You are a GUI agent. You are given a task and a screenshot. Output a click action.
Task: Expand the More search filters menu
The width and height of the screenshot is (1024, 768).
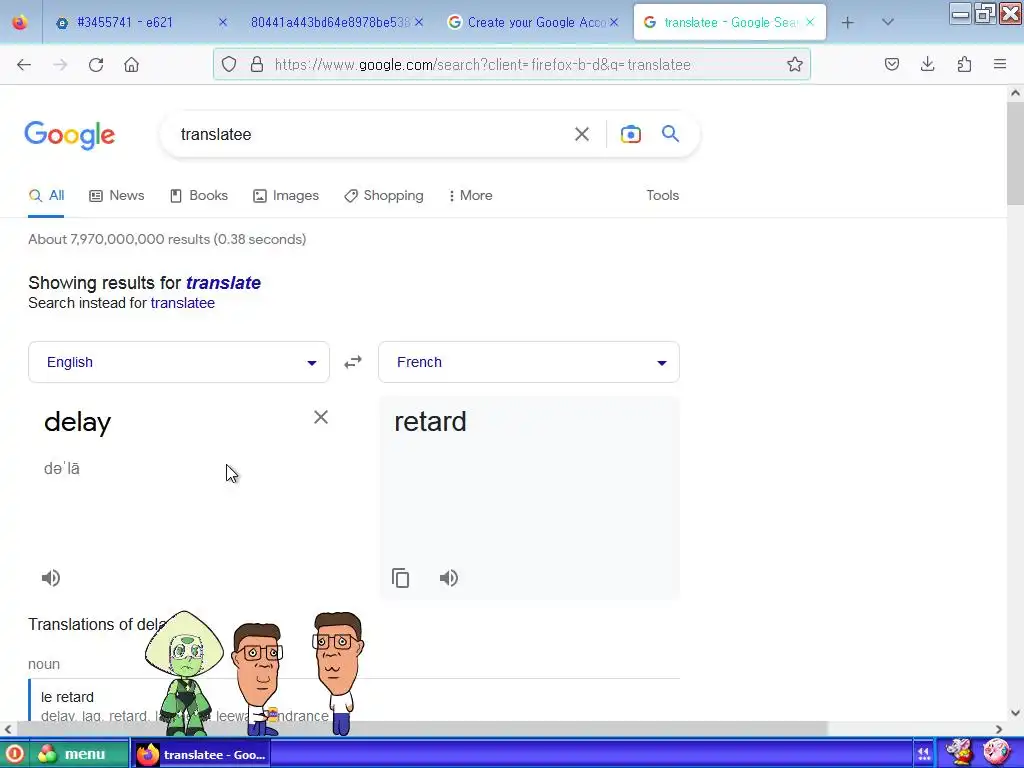tap(470, 195)
